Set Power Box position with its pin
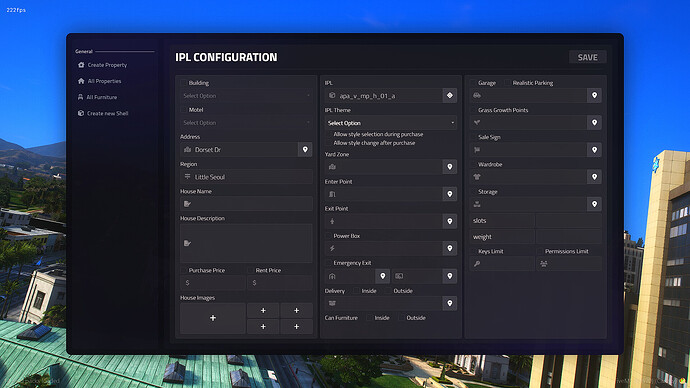Screen dimensions: 690x388 [450, 249]
